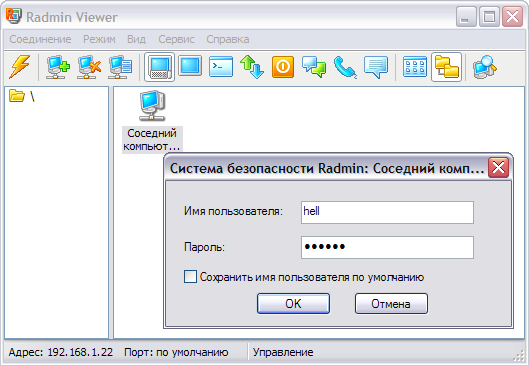
Task: Select the Voice Chat phone icon
Action: (x=344, y=67)
